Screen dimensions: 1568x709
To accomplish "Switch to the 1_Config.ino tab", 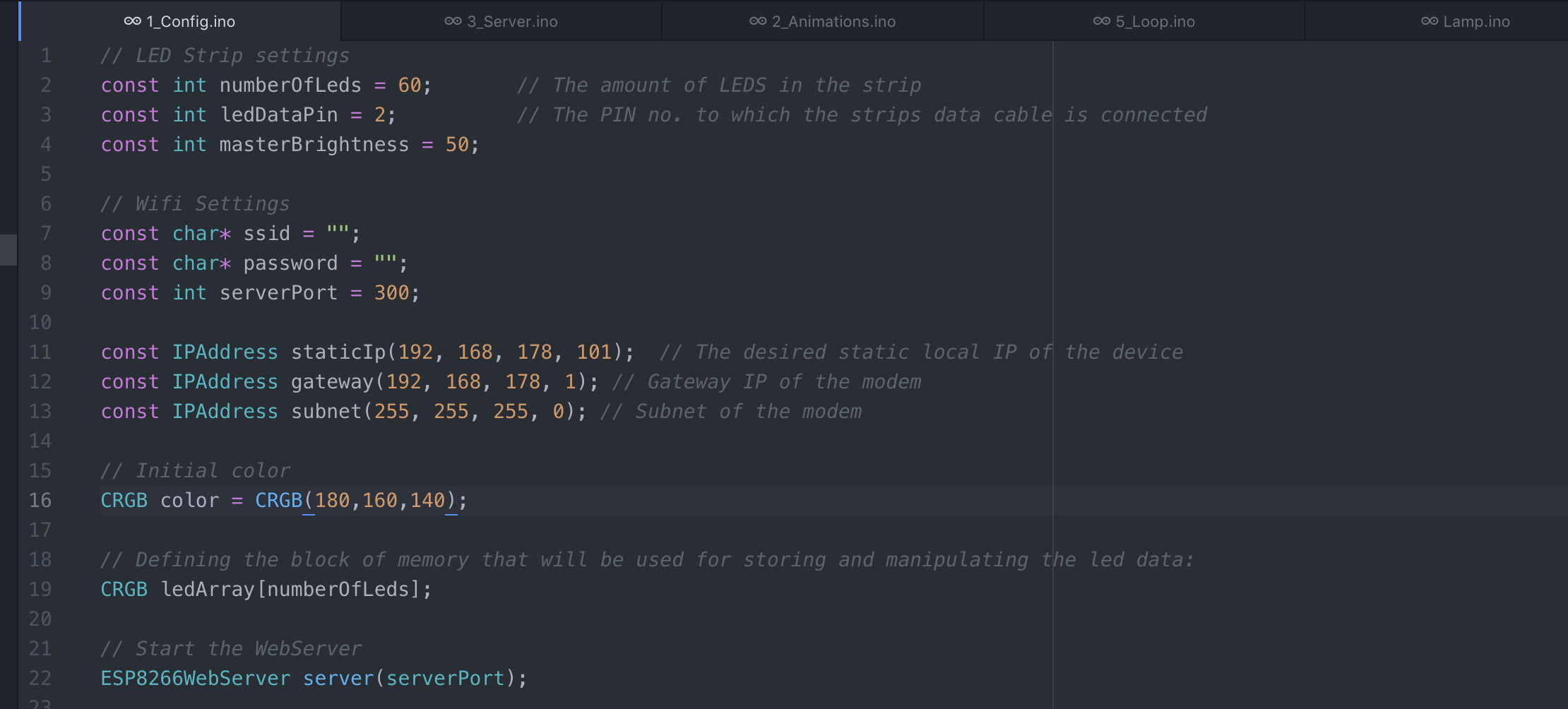I will (x=180, y=21).
